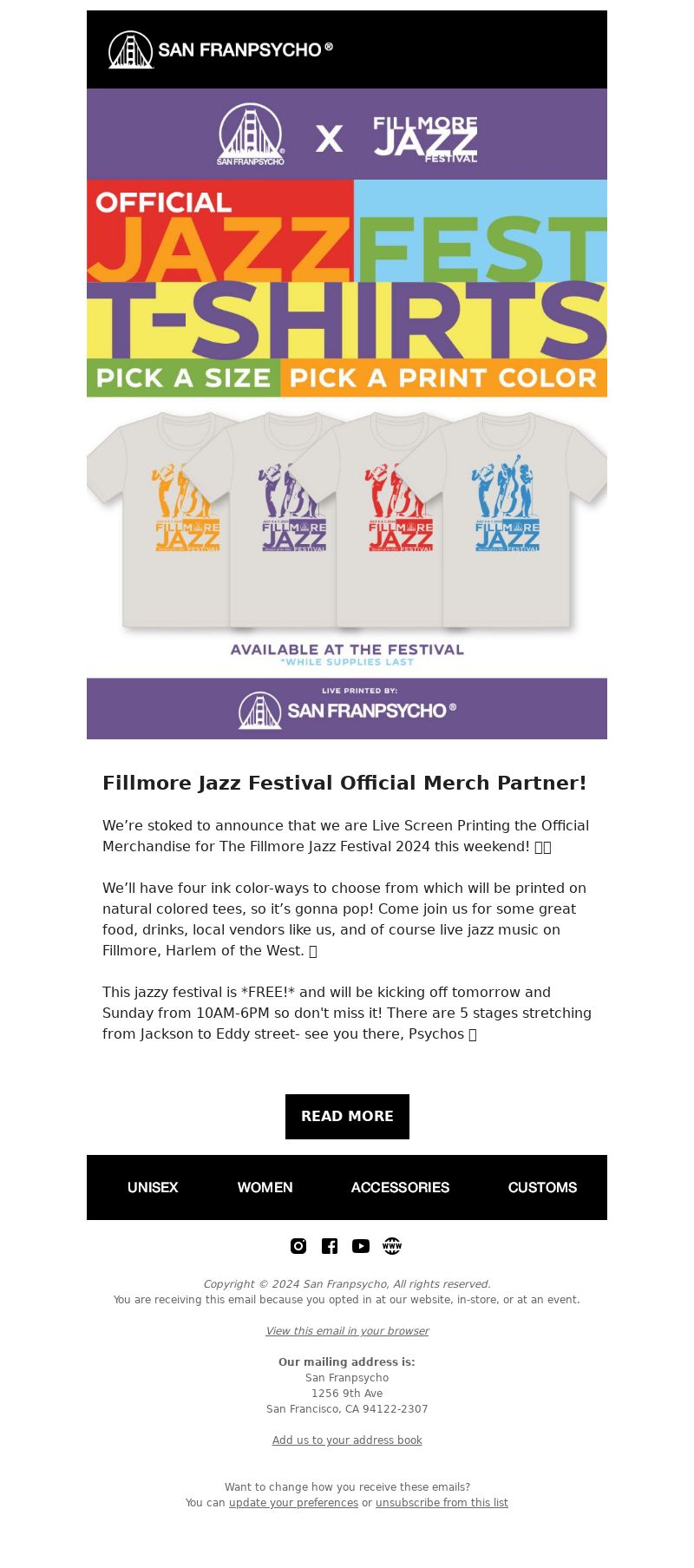This screenshot has width=694, height=1568.
Task: Open the UNISEX menu item
Action: (x=153, y=1187)
